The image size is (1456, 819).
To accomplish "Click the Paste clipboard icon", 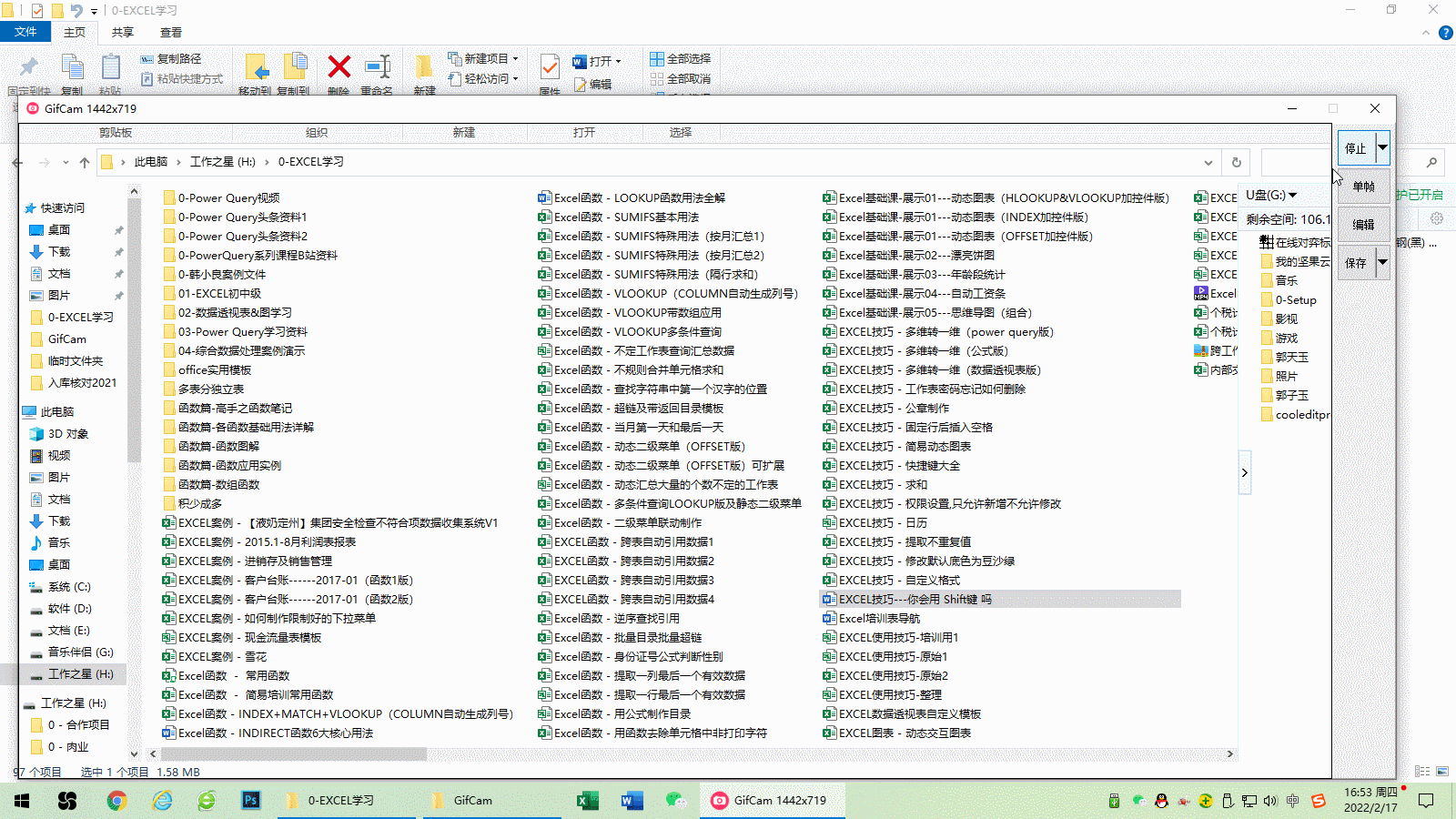I will (x=111, y=67).
